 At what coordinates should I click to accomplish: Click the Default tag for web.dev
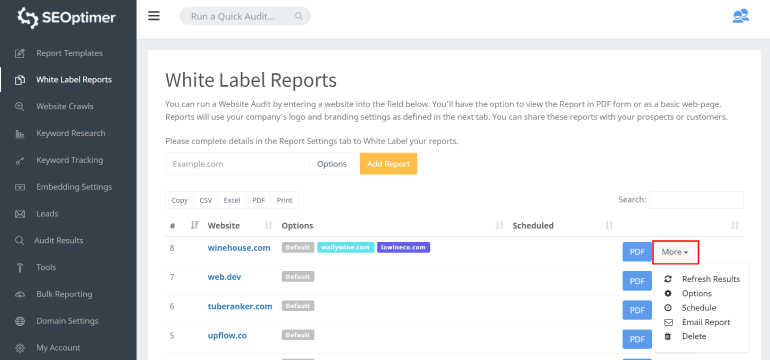tap(298, 277)
